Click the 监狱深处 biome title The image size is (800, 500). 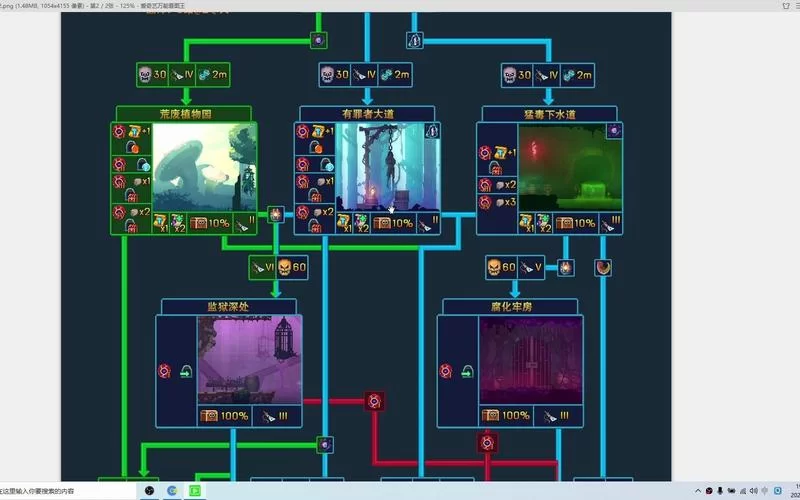tap(229, 307)
